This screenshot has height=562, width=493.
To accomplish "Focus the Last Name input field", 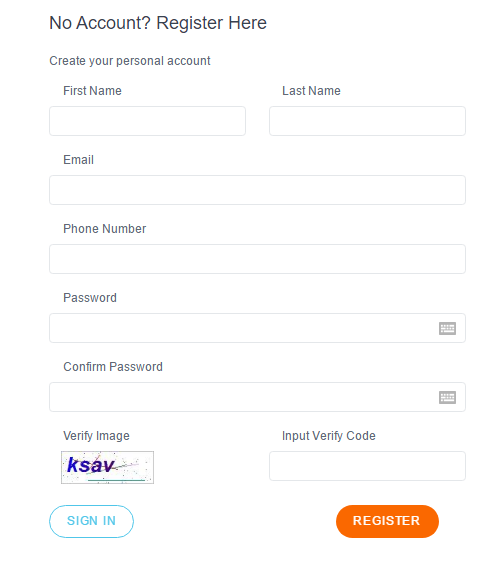I will 367,121.
